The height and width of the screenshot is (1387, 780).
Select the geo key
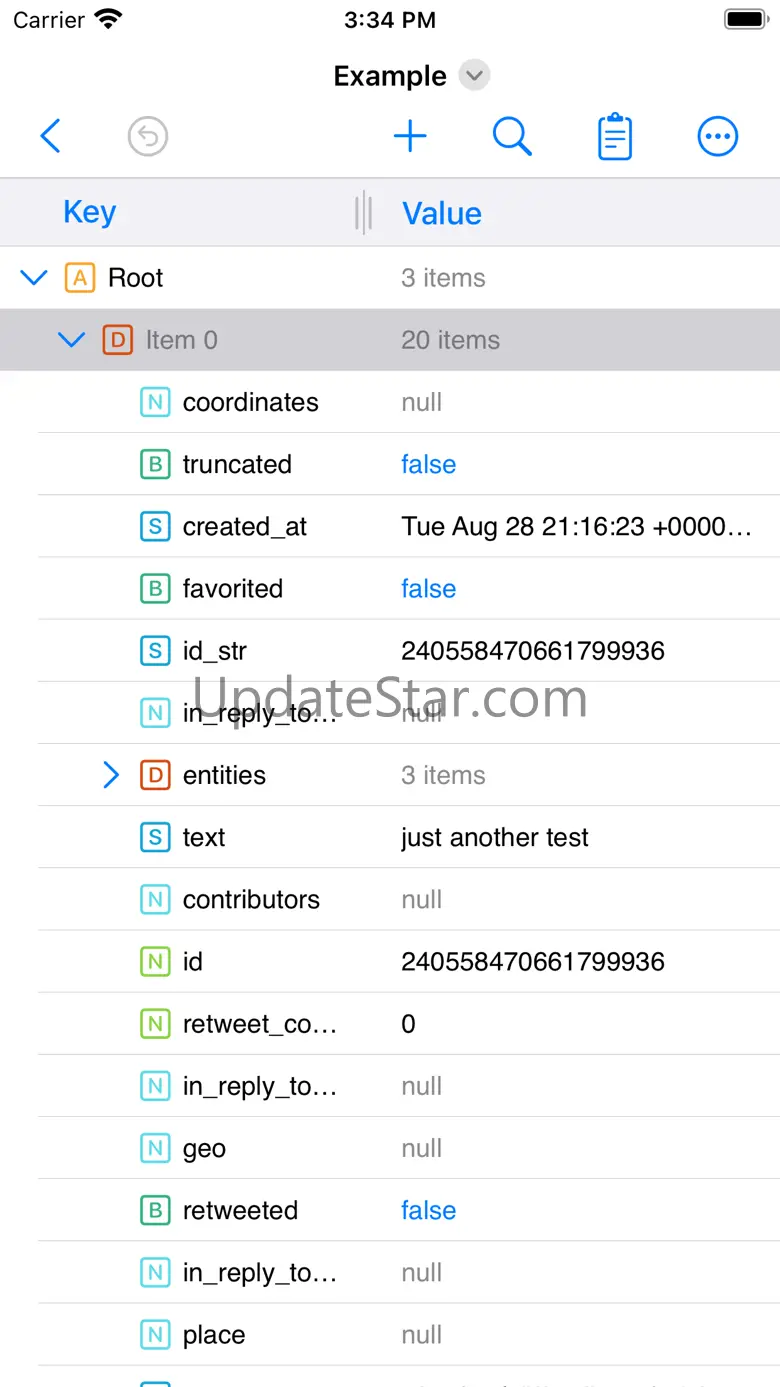pyautogui.click(x=204, y=1149)
